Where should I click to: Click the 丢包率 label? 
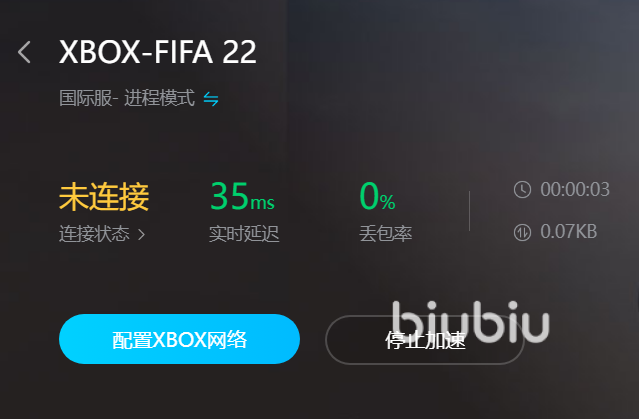tap(386, 234)
